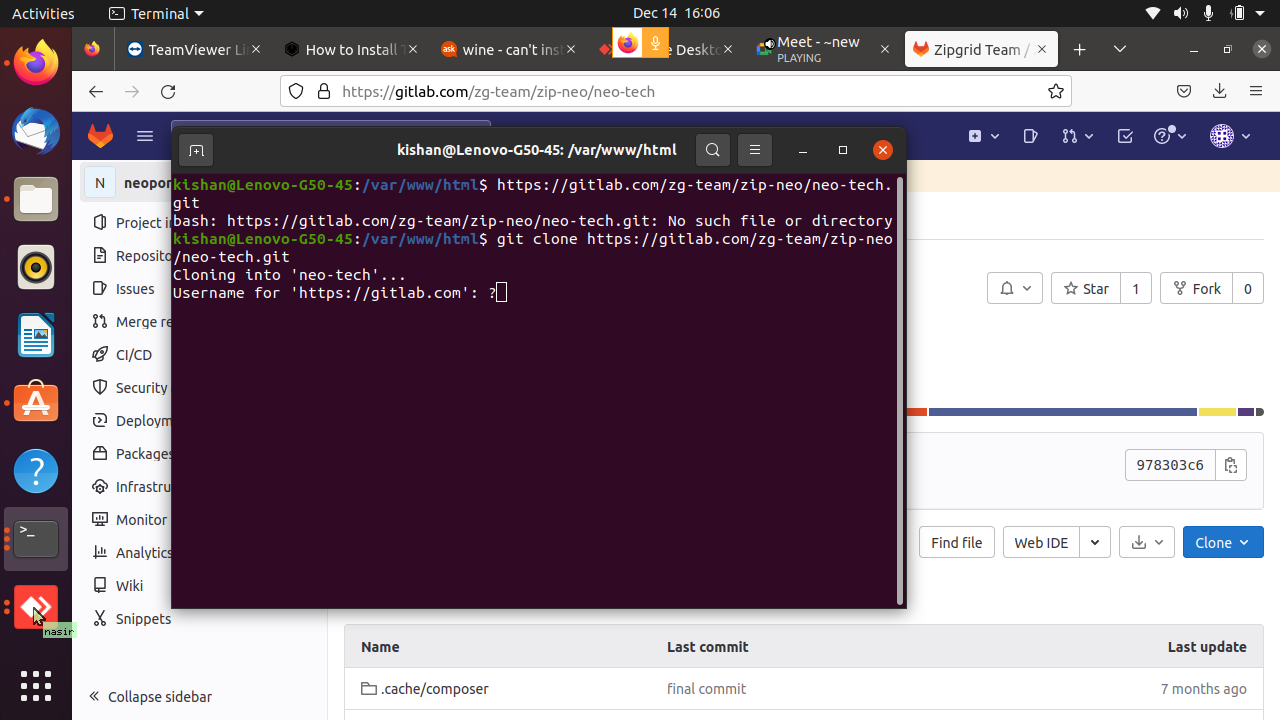This screenshot has width=1280, height=720.
Task: Open the Terminal app menu in top bar
Action: (x=156, y=13)
